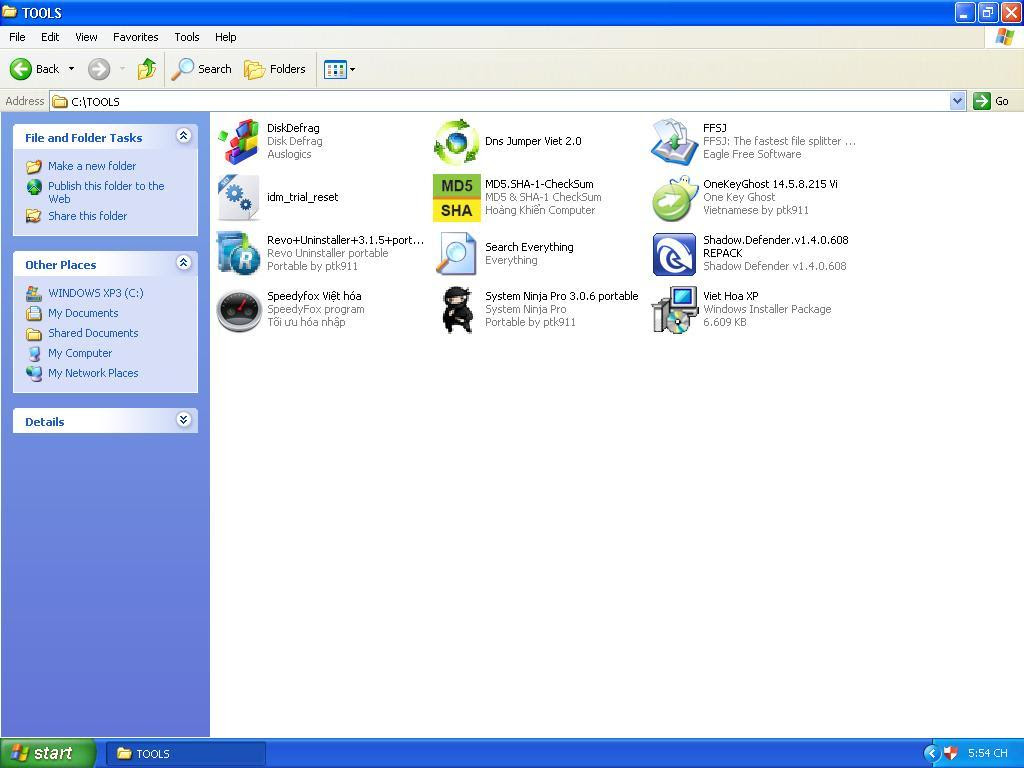The height and width of the screenshot is (768, 1024).
Task: Click Make a new folder link
Action: [x=92, y=167]
